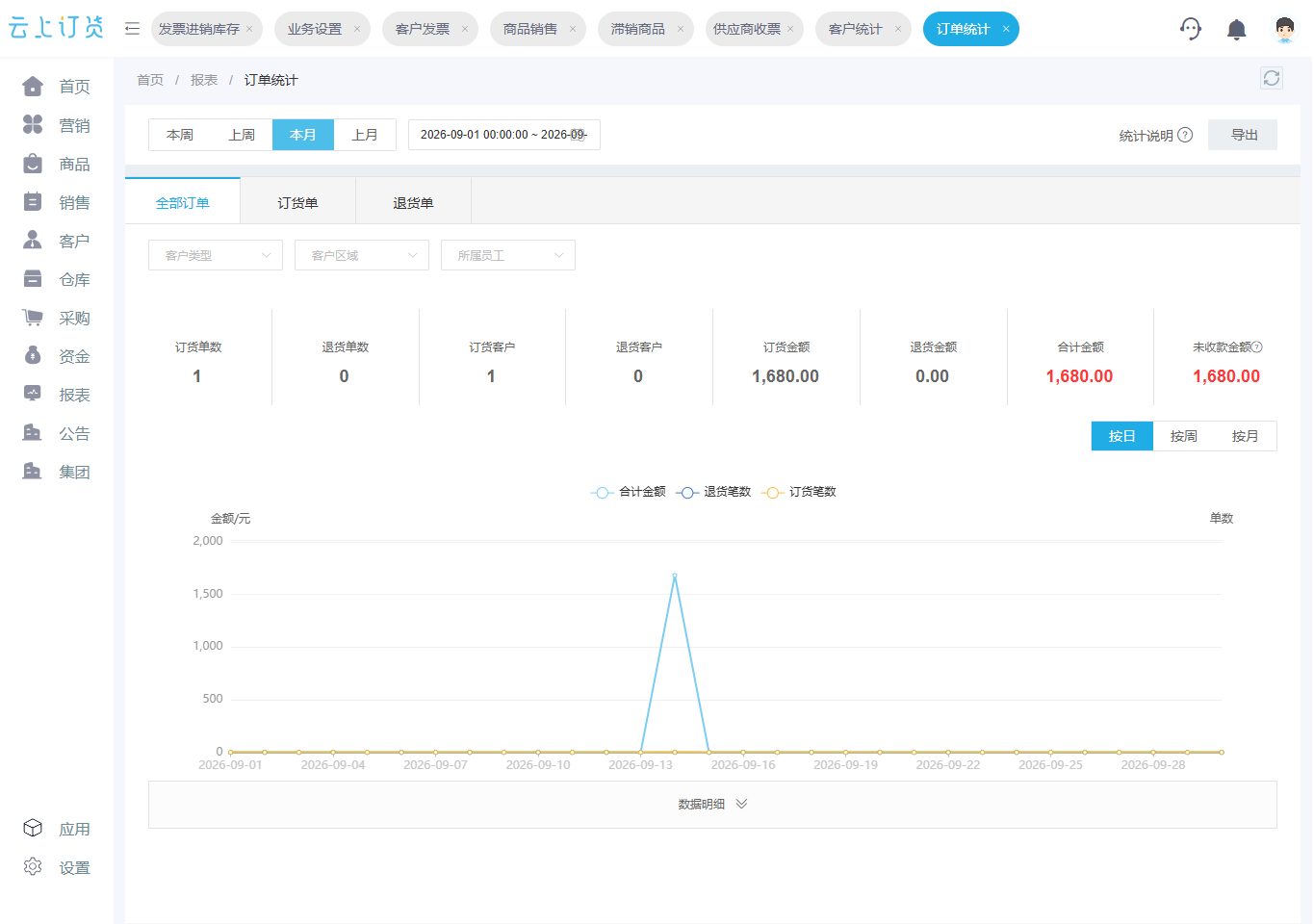The width and height of the screenshot is (1314, 924).
Task: Open 仓库 in the sidebar
Action: (57, 279)
